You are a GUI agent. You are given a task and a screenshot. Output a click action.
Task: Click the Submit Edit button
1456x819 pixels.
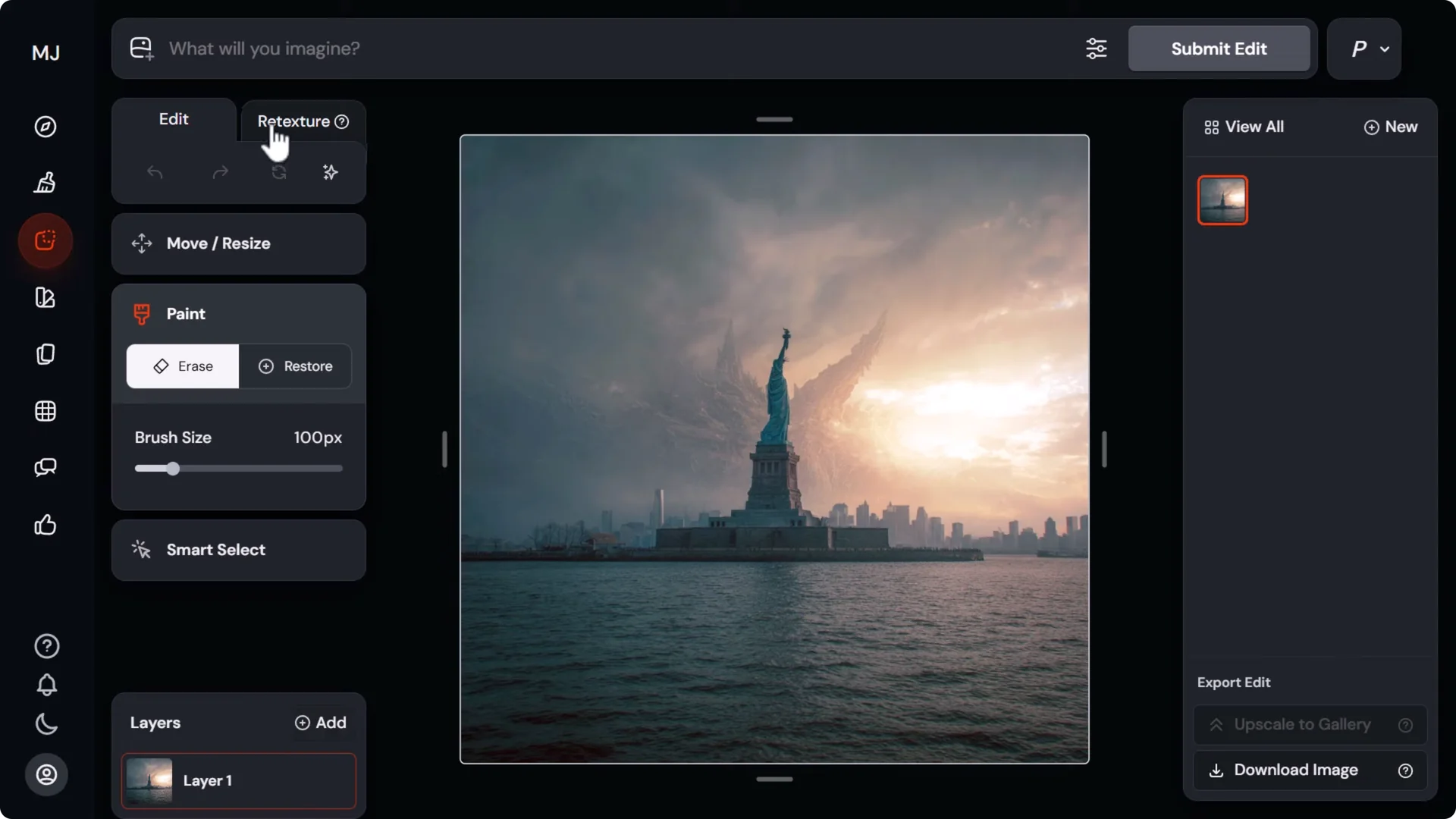pyautogui.click(x=1219, y=48)
